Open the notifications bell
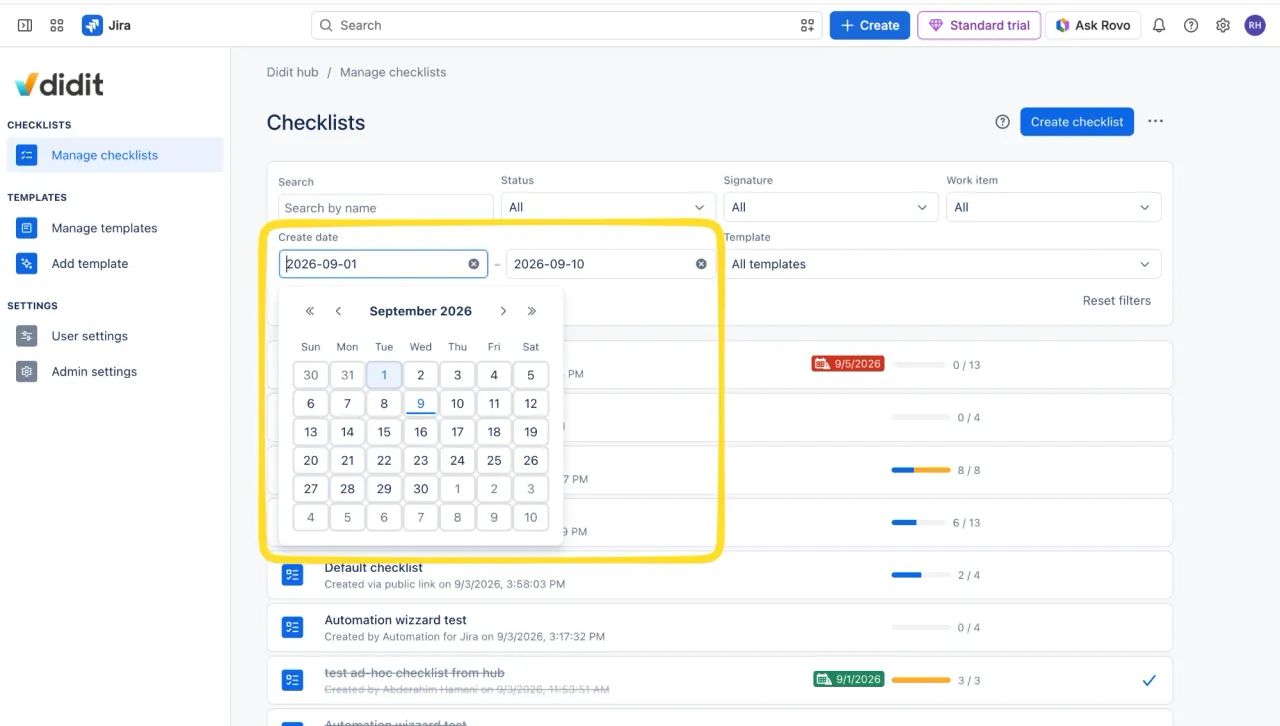 coord(1159,25)
